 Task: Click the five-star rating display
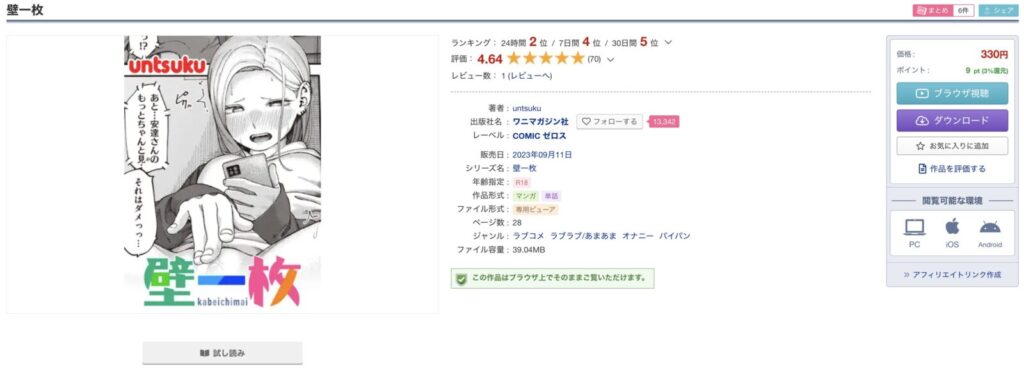pyautogui.click(x=546, y=59)
